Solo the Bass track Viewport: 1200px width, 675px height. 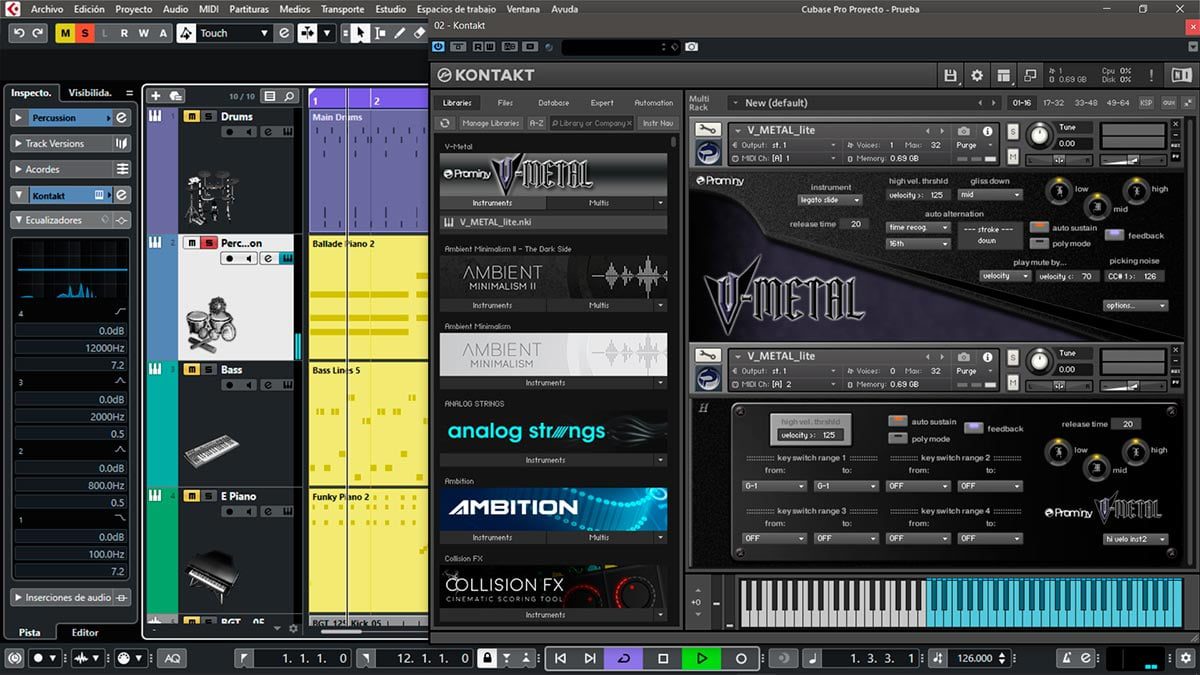pyautogui.click(x=208, y=369)
